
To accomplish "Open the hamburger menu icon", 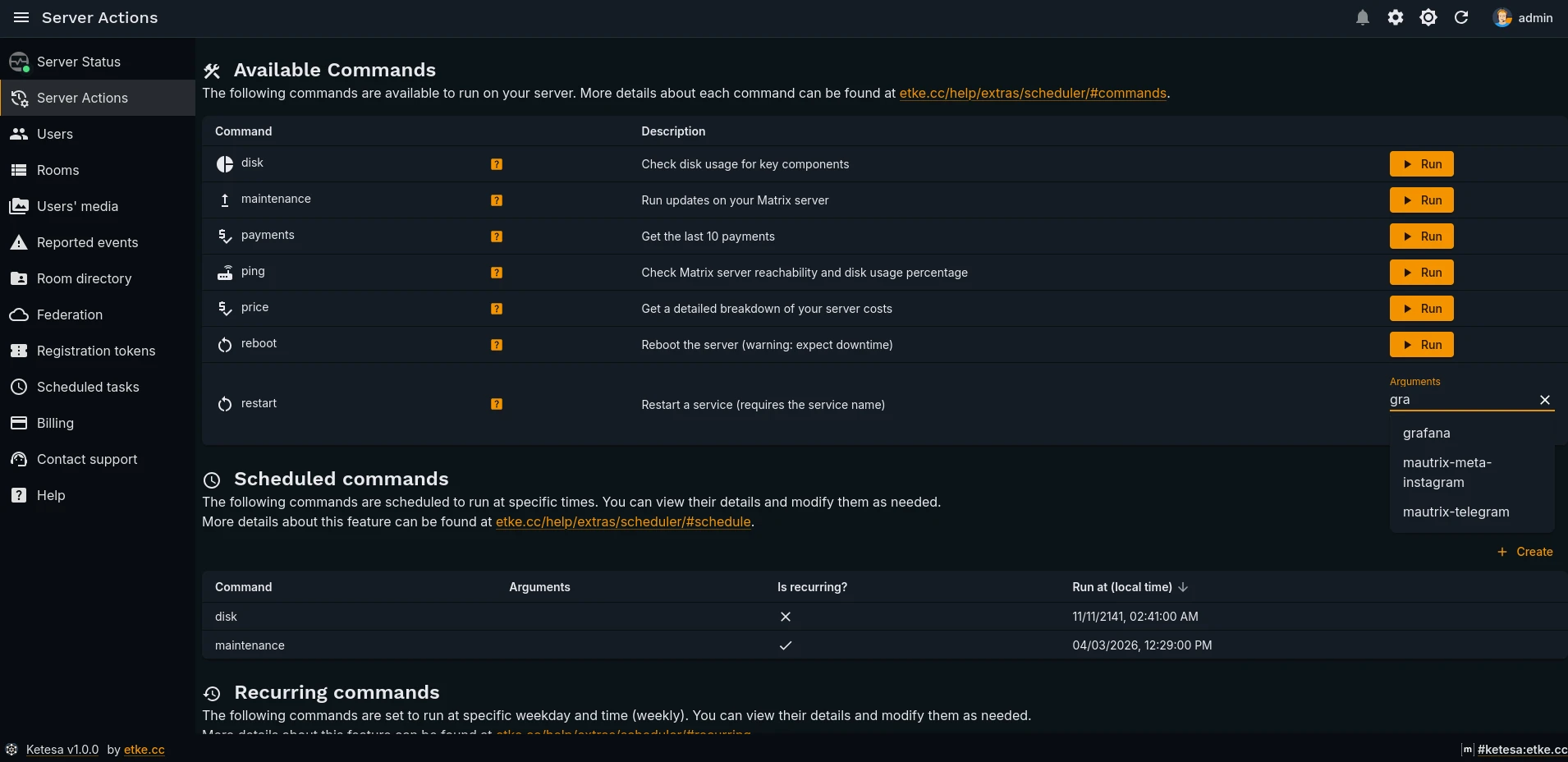I will 21,17.
